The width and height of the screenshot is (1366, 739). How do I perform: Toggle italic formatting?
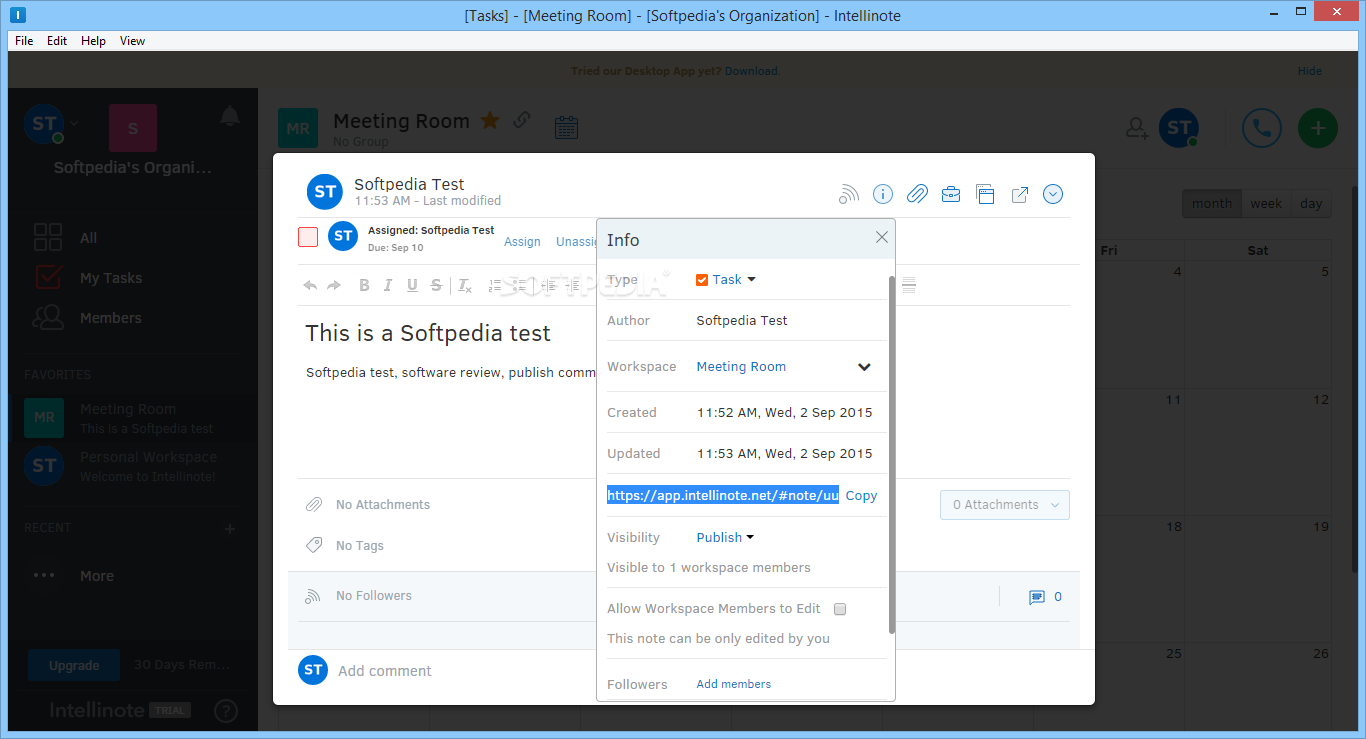click(x=388, y=286)
